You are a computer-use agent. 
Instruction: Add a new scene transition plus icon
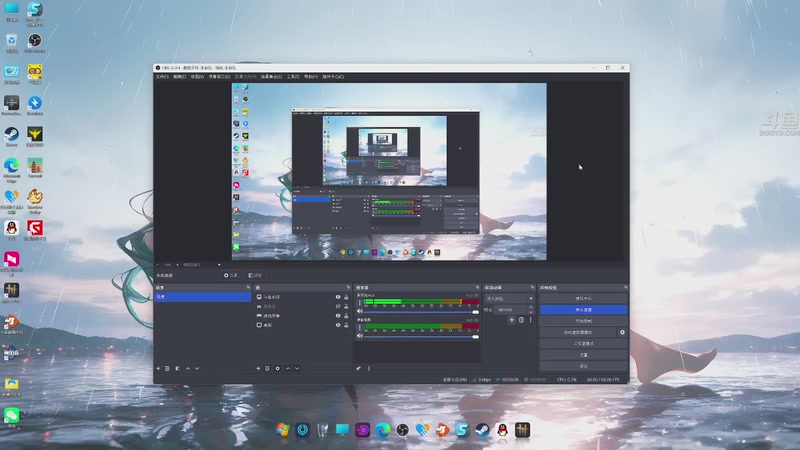click(x=512, y=320)
